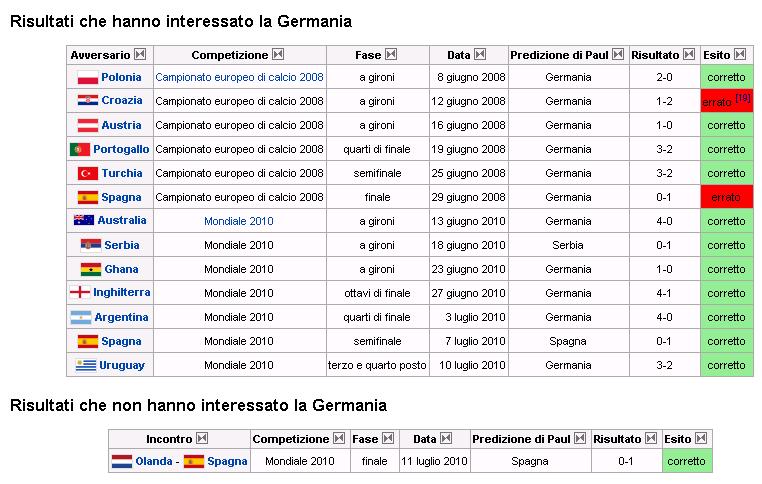Screen dimensions: 762x484
Task: Open Campionato europeo di calcio 2008 link
Action: pos(239,77)
